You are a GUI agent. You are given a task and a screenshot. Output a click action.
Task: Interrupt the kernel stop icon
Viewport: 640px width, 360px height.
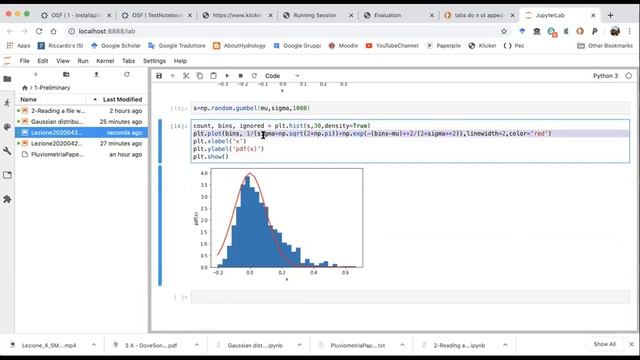(x=240, y=76)
